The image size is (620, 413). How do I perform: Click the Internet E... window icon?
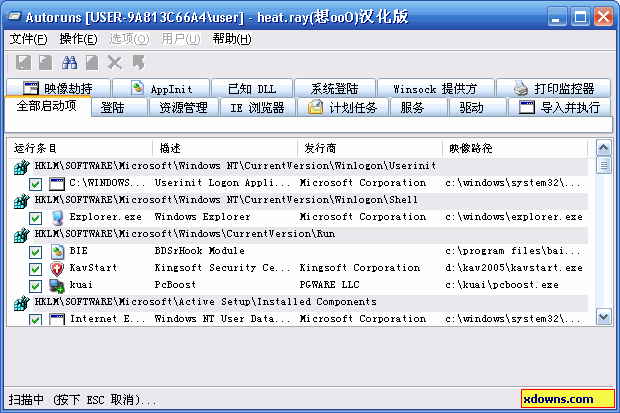57,319
